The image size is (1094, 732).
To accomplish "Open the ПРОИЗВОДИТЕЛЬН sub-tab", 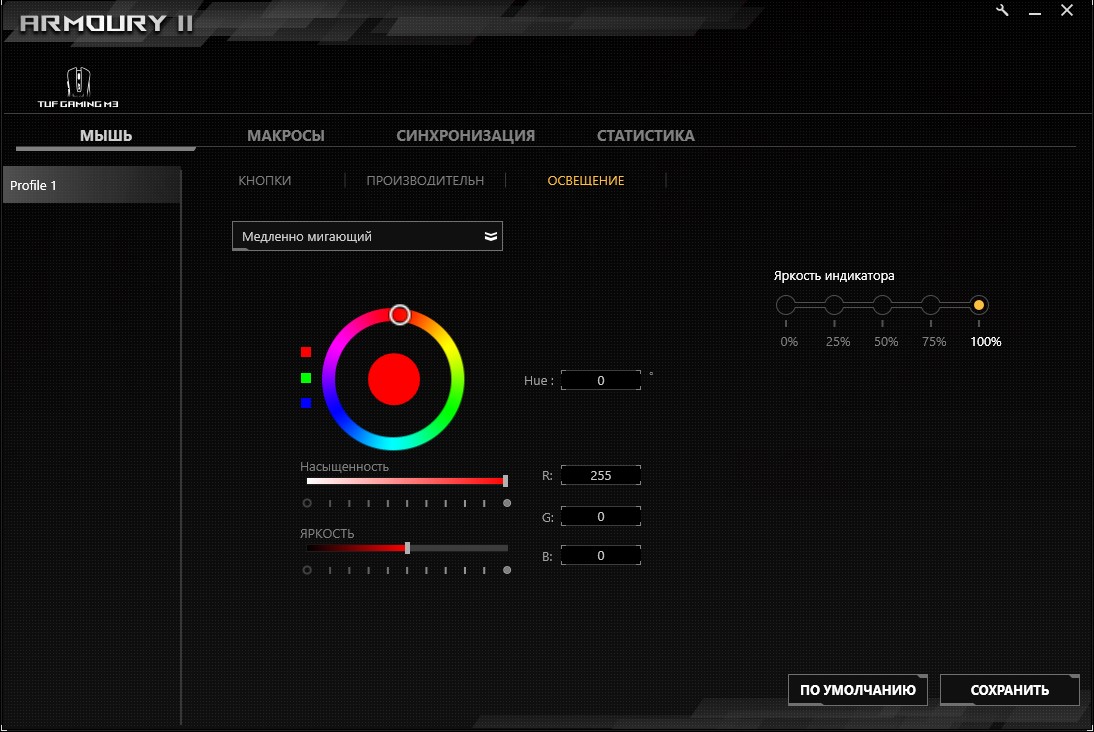I will 425,180.
